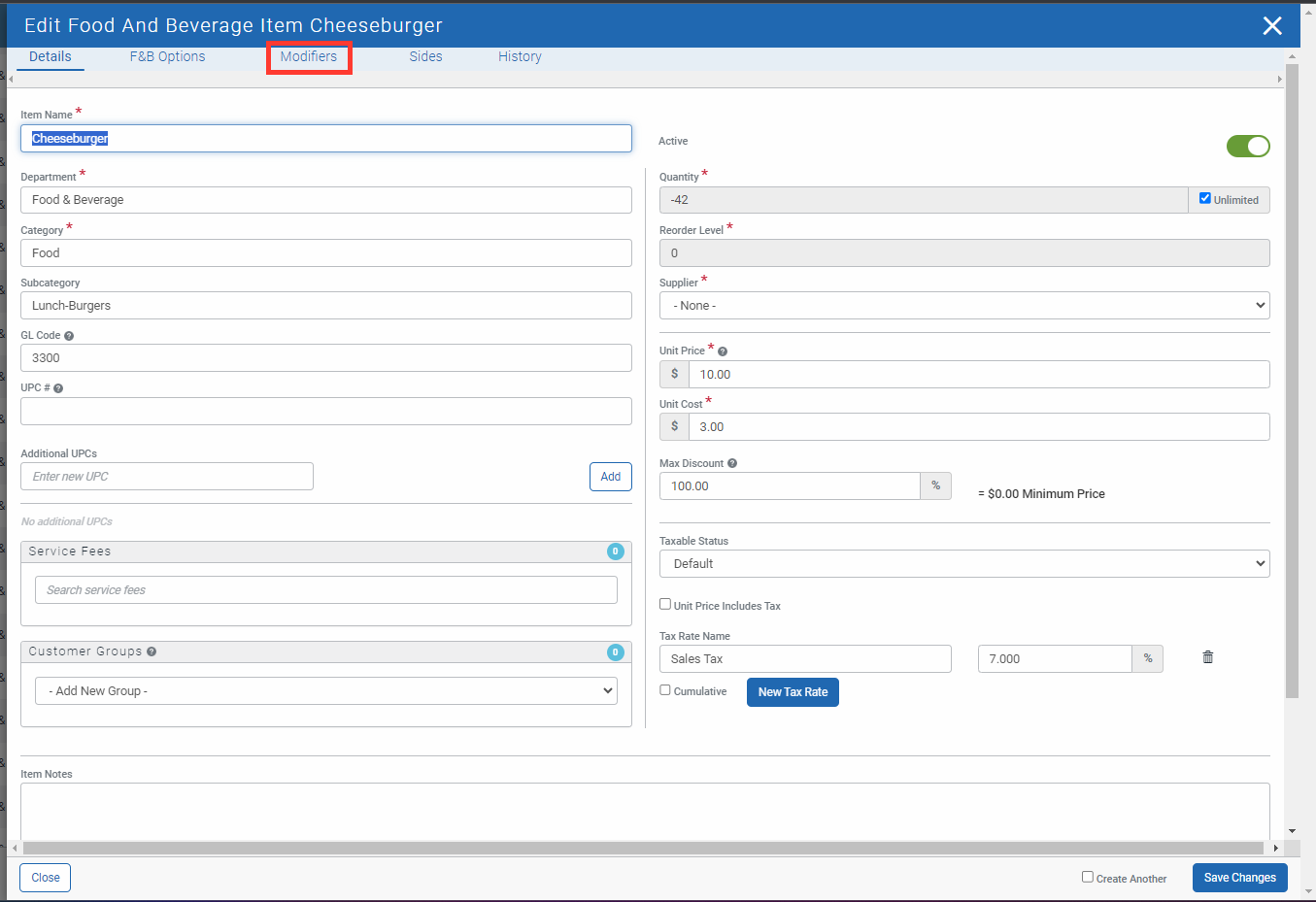Click the Search service fees field

click(326, 590)
